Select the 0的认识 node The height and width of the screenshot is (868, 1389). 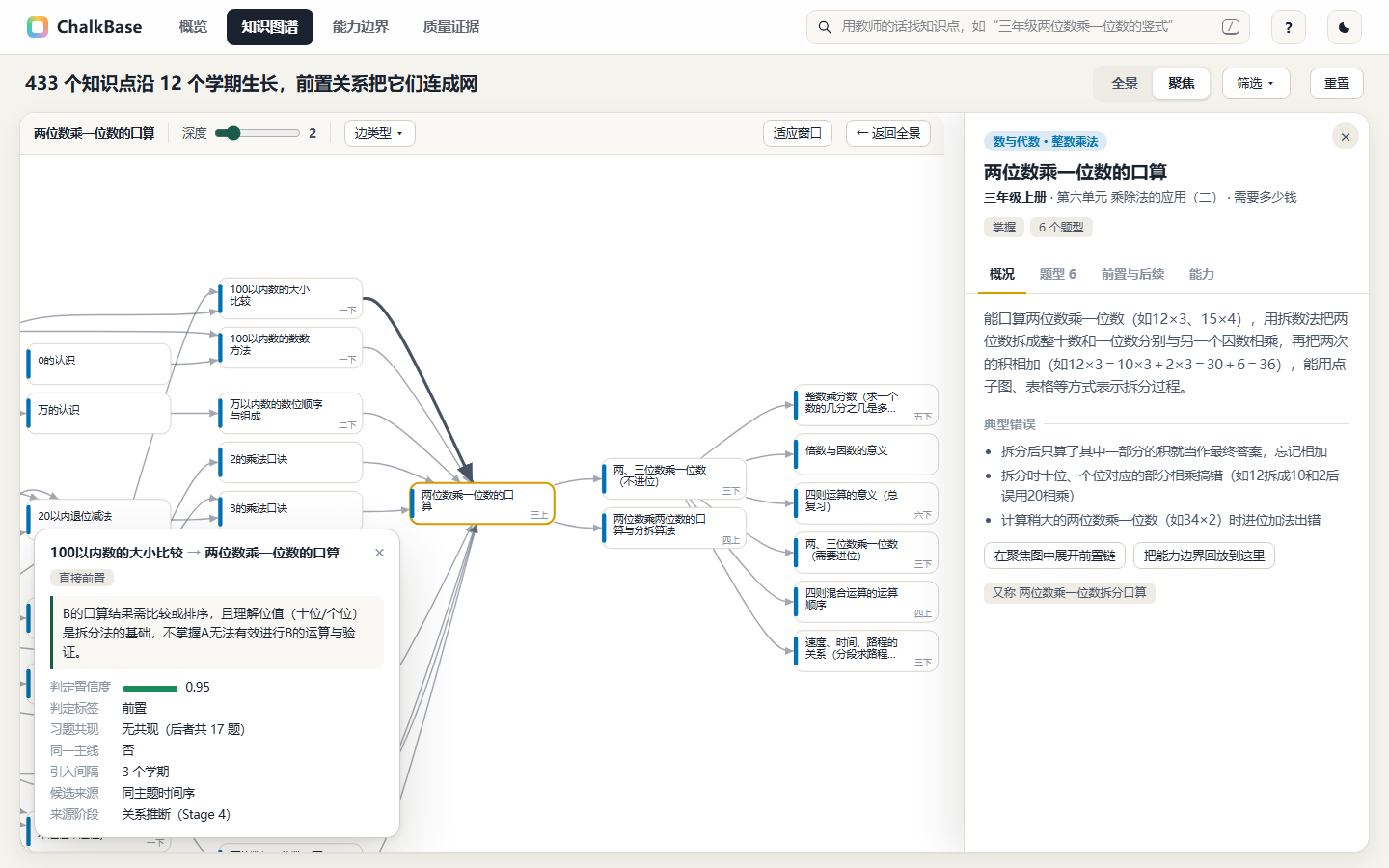(98, 364)
